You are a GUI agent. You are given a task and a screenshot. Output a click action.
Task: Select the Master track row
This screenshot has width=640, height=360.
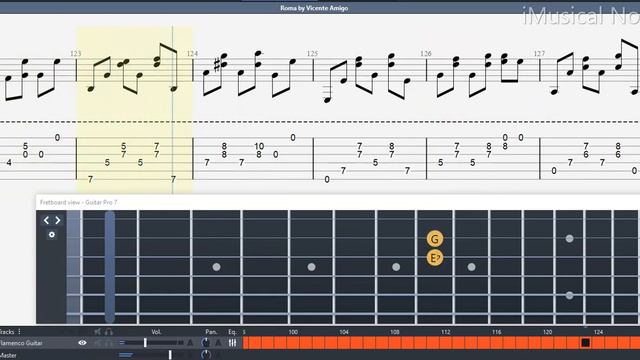(8, 355)
